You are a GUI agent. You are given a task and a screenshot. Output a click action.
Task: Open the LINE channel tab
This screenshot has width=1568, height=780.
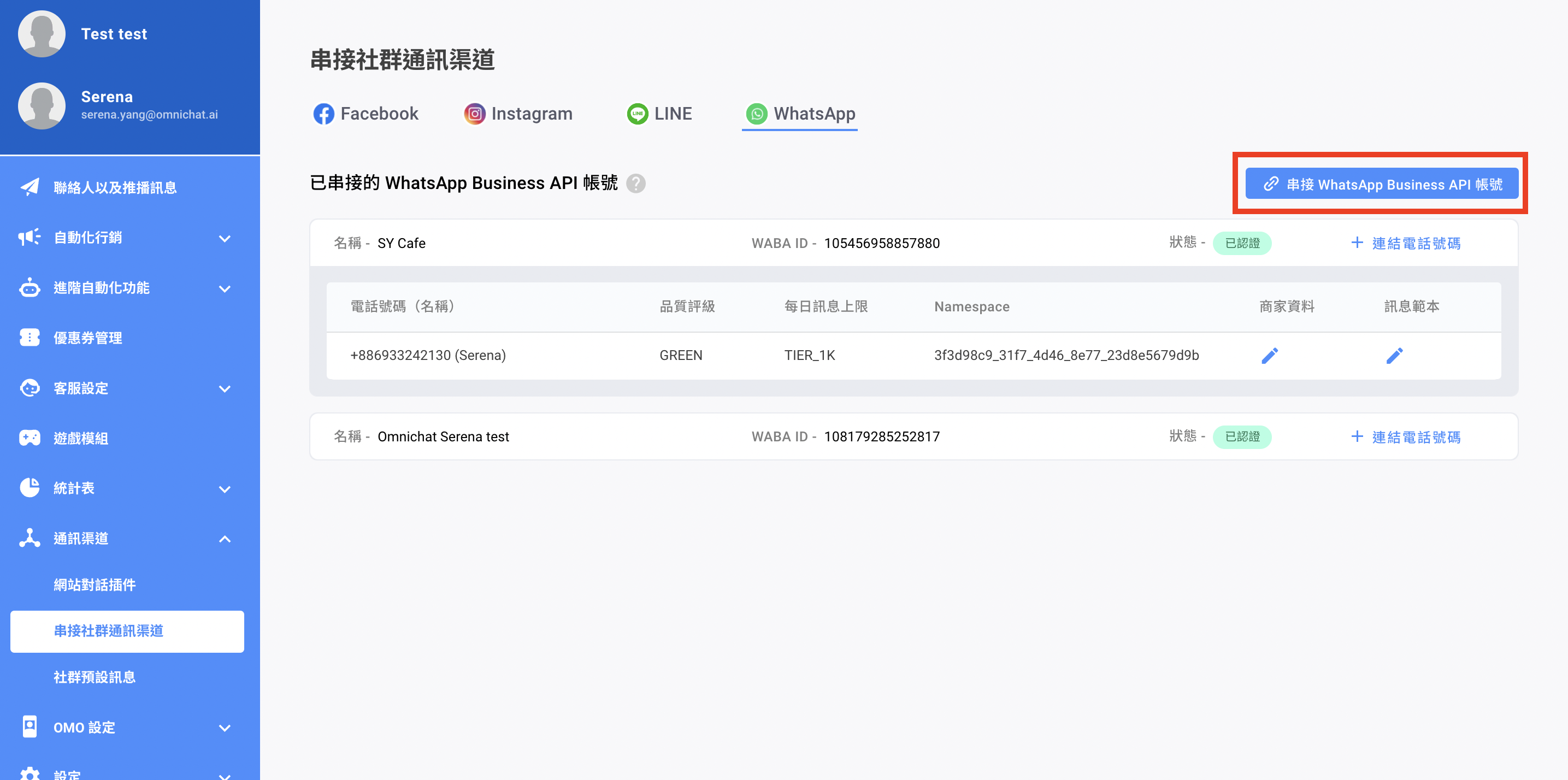(x=659, y=114)
